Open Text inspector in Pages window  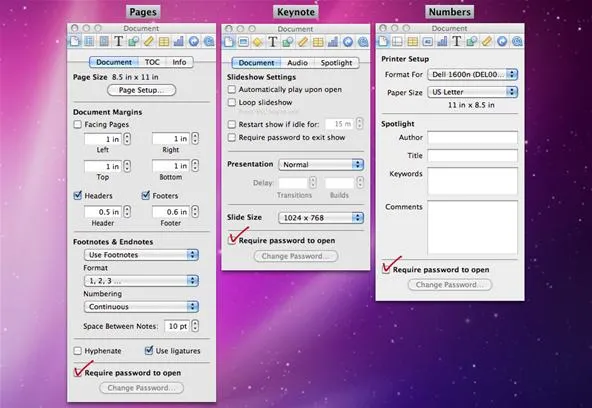pyautogui.click(x=119, y=41)
